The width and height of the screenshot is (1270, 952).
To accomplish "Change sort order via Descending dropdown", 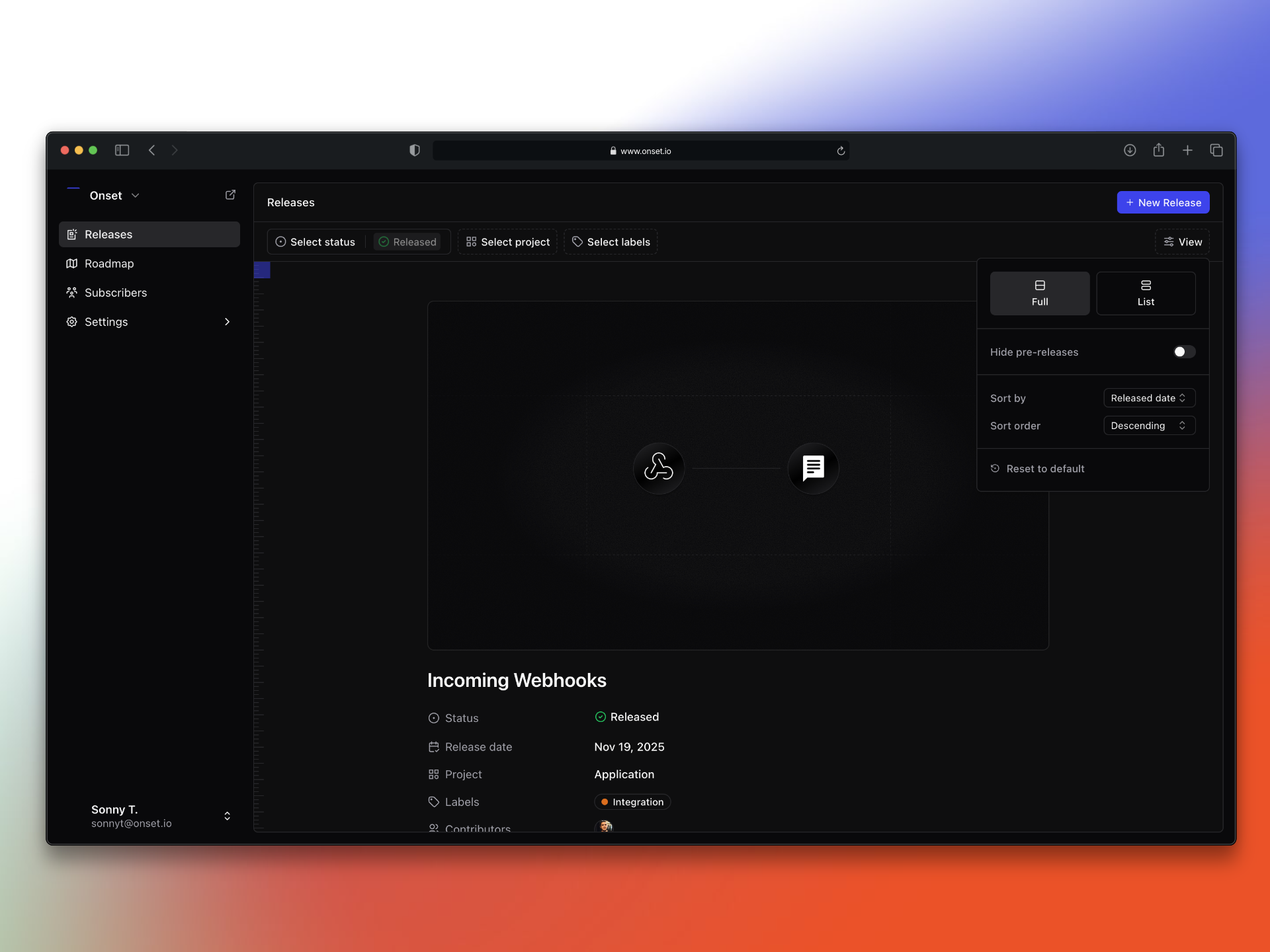I will 1148,425.
